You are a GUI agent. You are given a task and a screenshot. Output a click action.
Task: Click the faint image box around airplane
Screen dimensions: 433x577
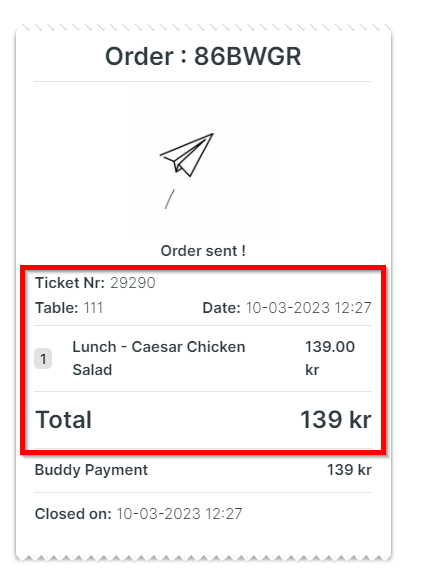(203, 162)
